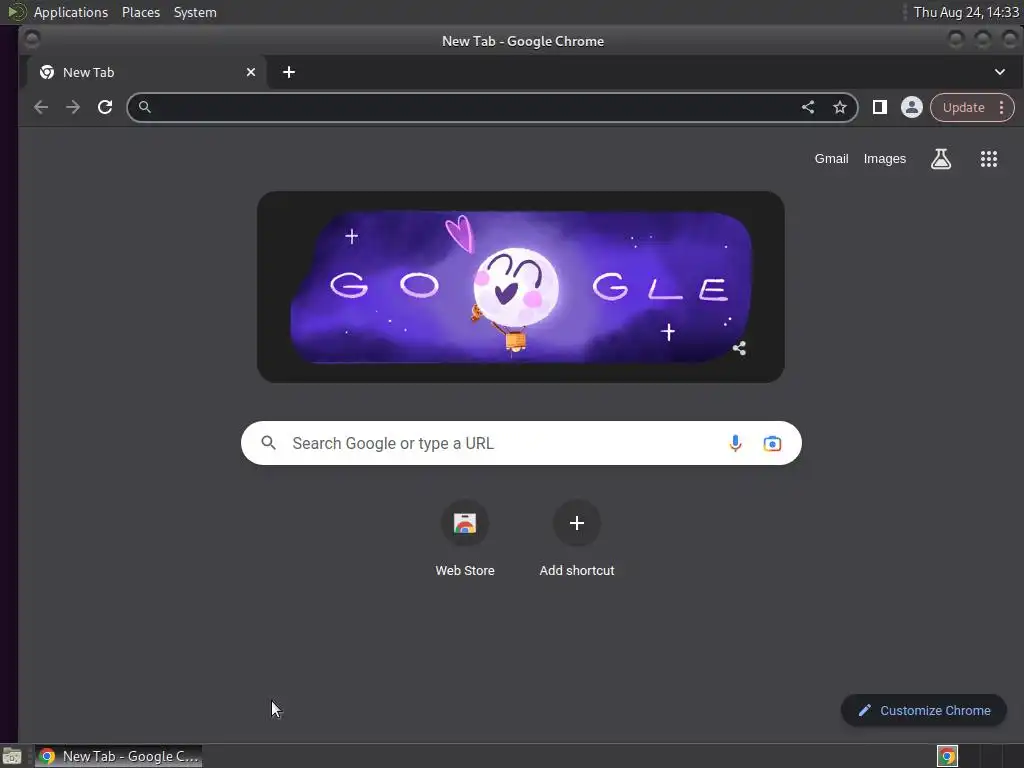Share this page from the address bar
1024x768 pixels.
(808, 107)
